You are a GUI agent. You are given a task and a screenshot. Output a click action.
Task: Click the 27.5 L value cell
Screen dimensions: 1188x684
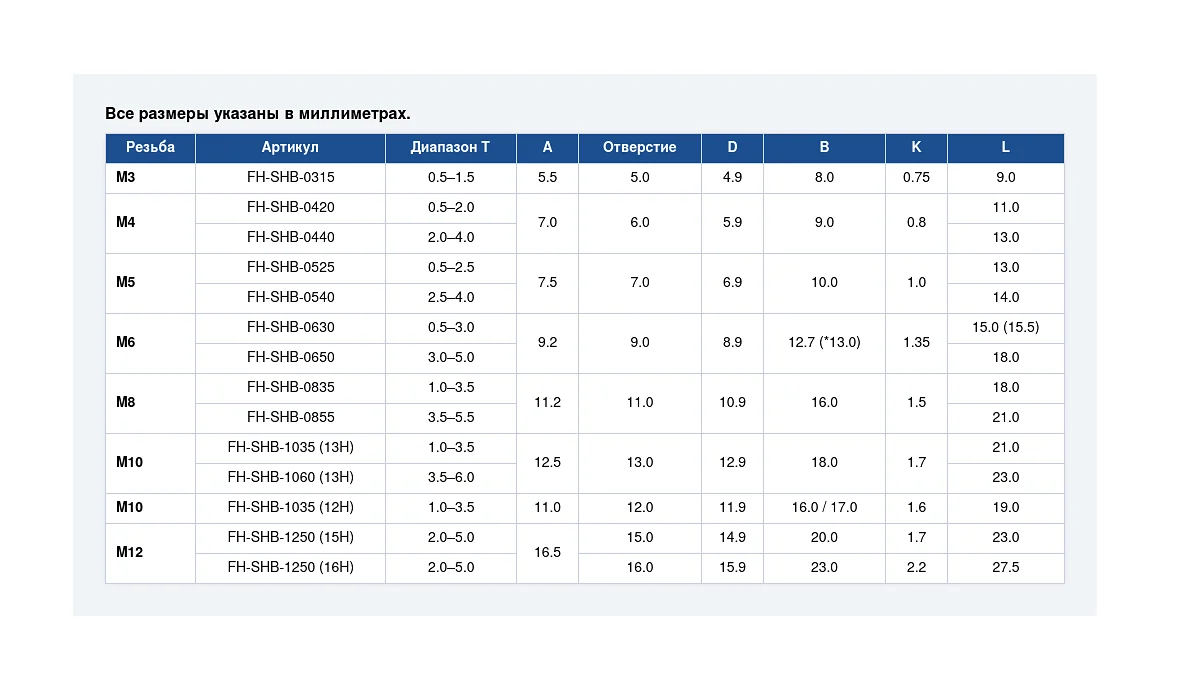1005,568
